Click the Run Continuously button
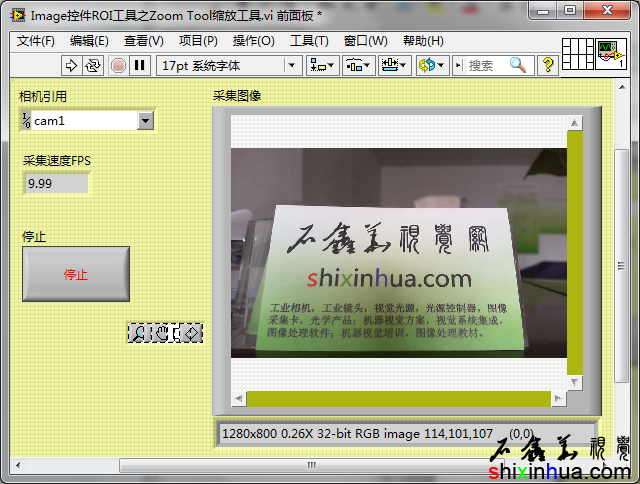The height and width of the screenshot is (484, 640). pos(93,65)
